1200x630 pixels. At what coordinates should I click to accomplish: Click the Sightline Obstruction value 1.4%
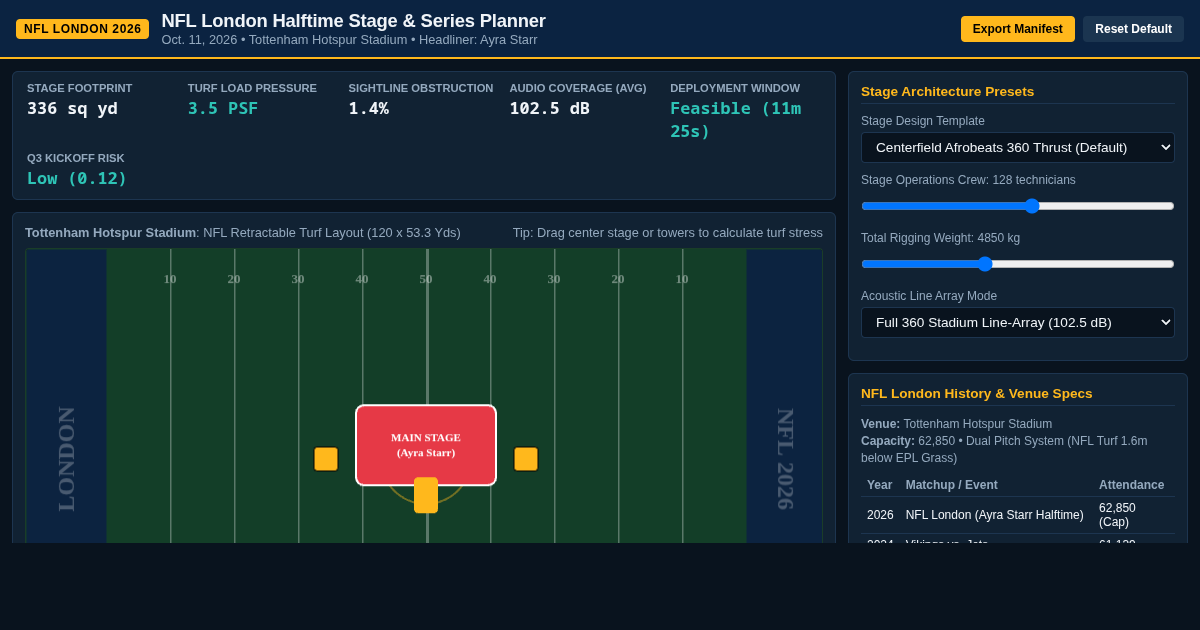(369, 108)
